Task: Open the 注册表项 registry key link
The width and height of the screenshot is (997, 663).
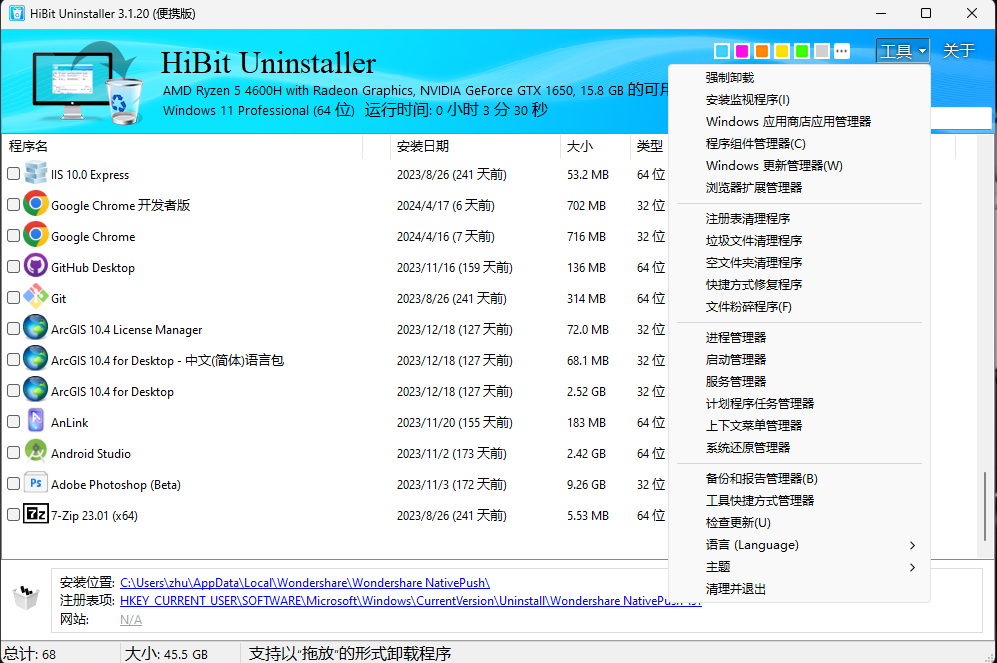Action: 410,601
